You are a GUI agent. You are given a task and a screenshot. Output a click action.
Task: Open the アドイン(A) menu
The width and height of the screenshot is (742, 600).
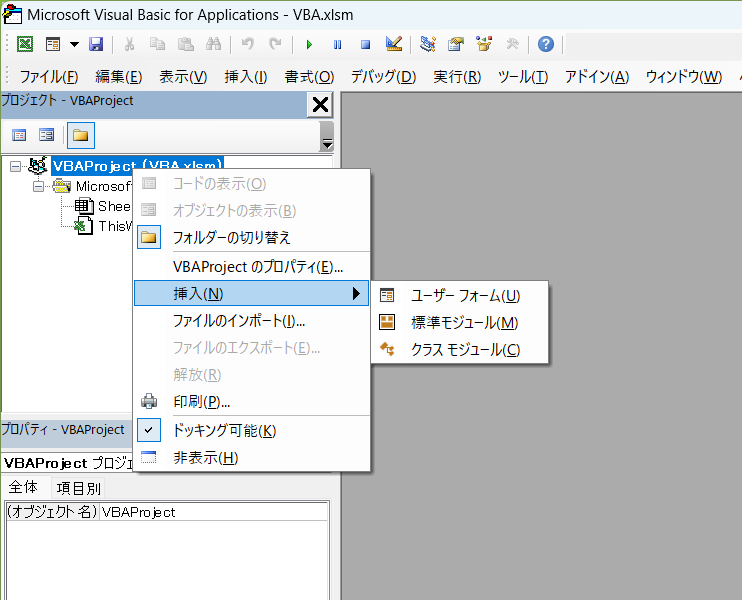coord(597,76)
